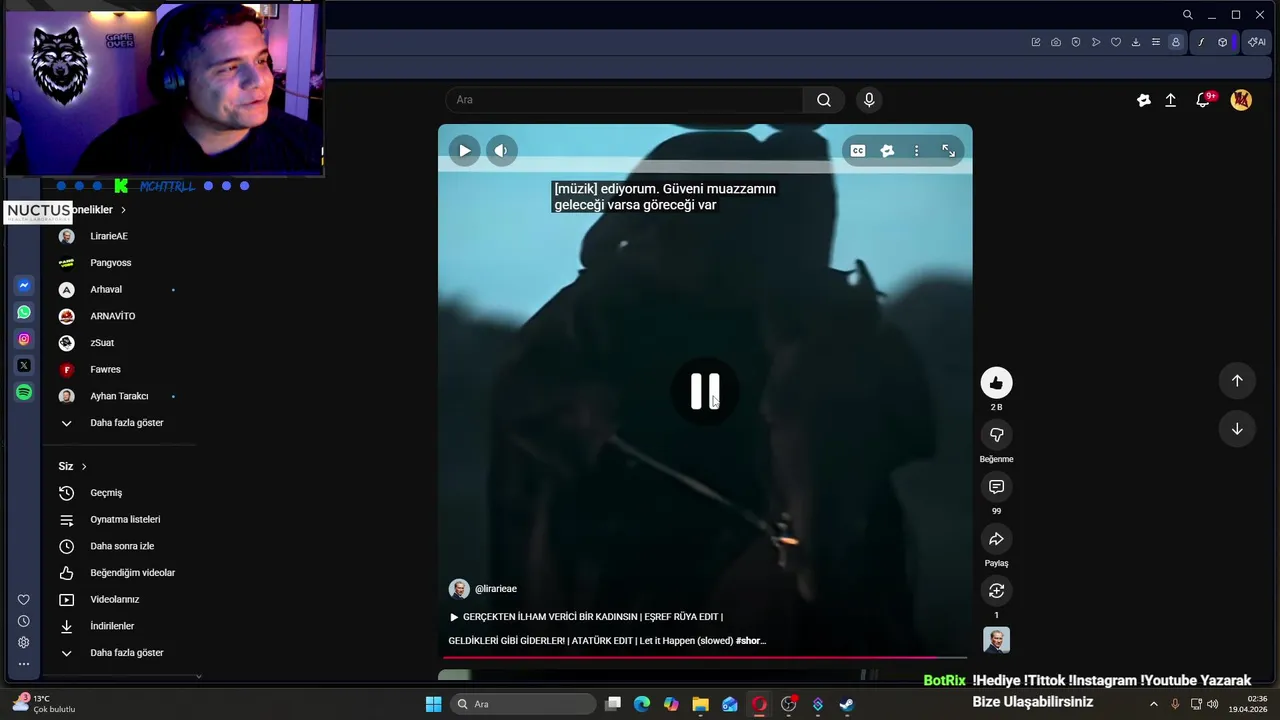1280x720 pixels.
Task: Start voice search with the microphone
Action: point(869,100)
